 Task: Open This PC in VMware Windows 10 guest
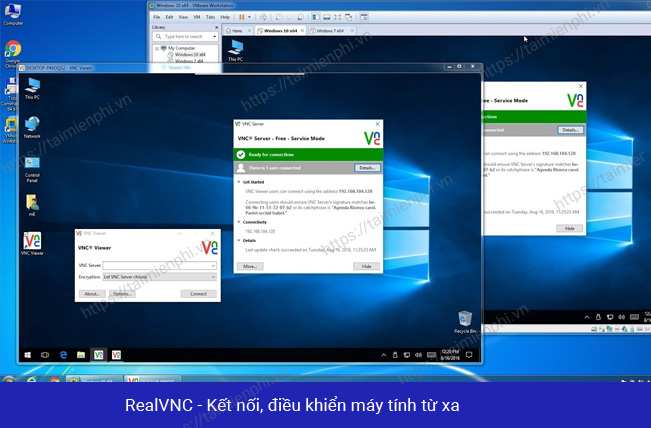coord(235,50)
